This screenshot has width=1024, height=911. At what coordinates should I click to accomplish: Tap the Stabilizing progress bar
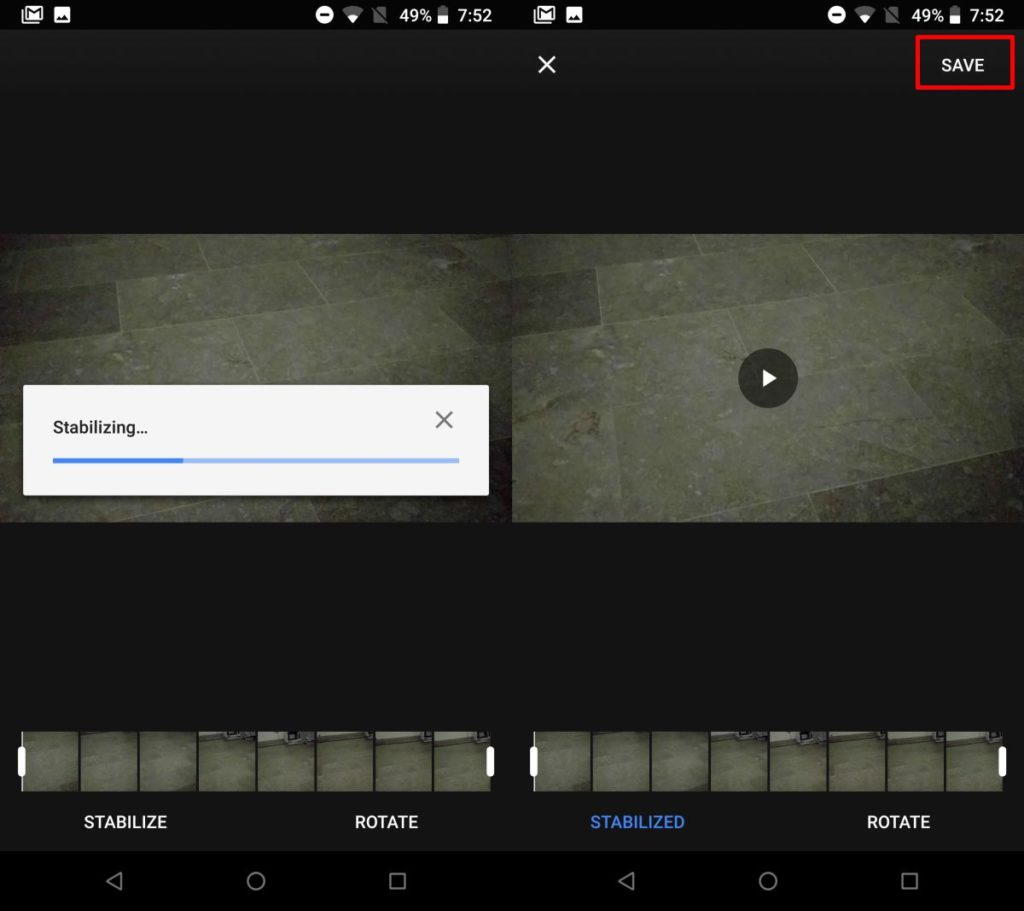coord(254,460)
